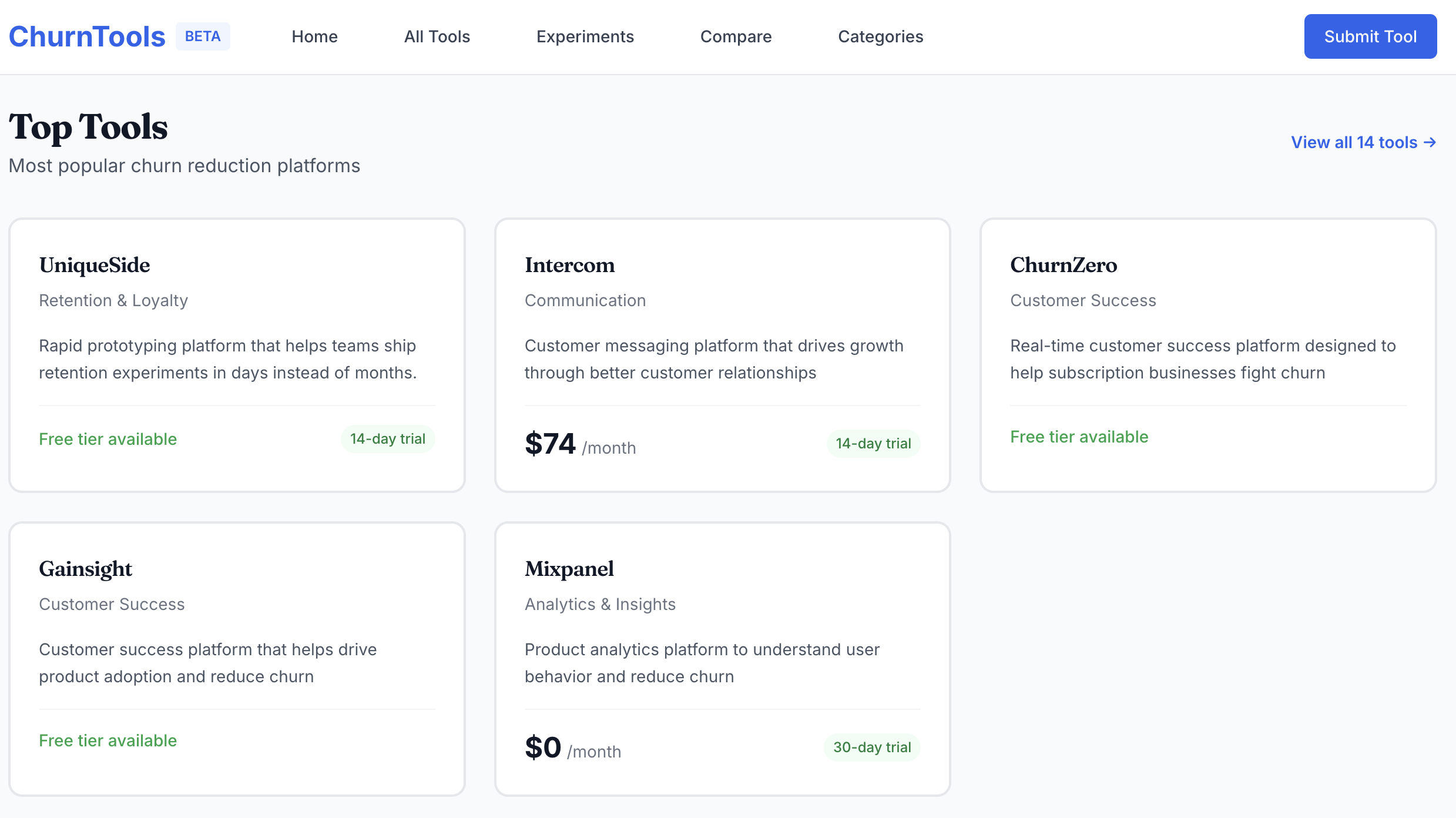Click Free tier available on ChurnZero

coord(1079,437)
